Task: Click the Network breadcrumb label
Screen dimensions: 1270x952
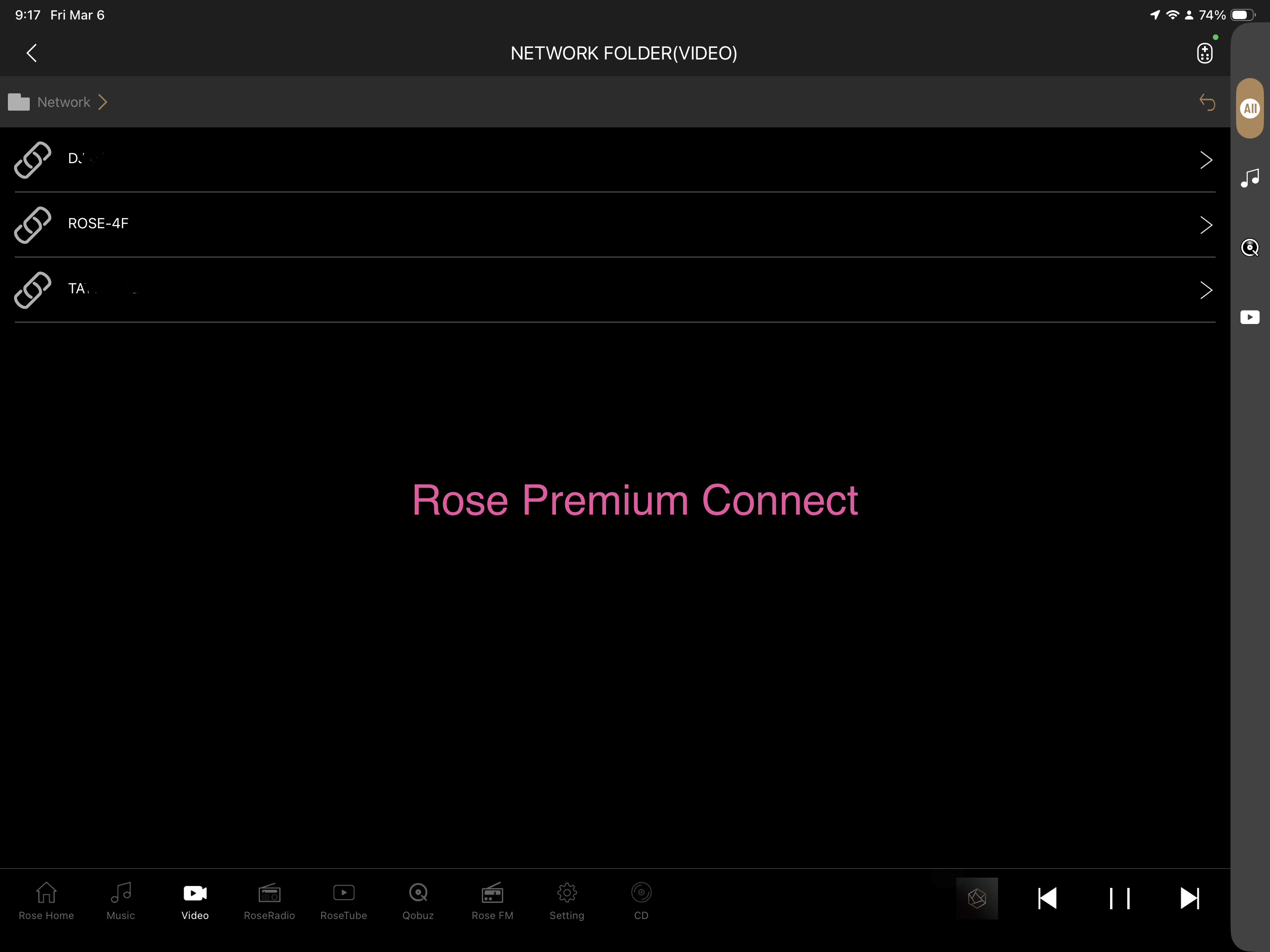Action: (x=64, y=102)
